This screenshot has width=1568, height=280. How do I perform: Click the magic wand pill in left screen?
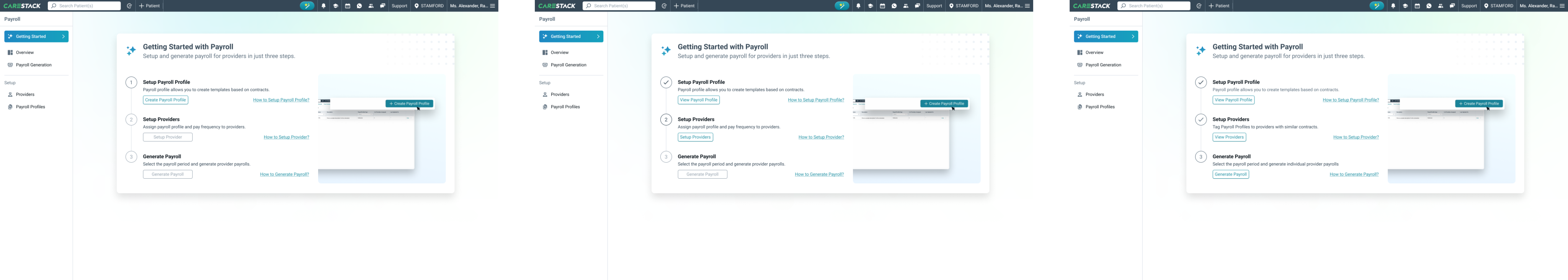(307, 5)
